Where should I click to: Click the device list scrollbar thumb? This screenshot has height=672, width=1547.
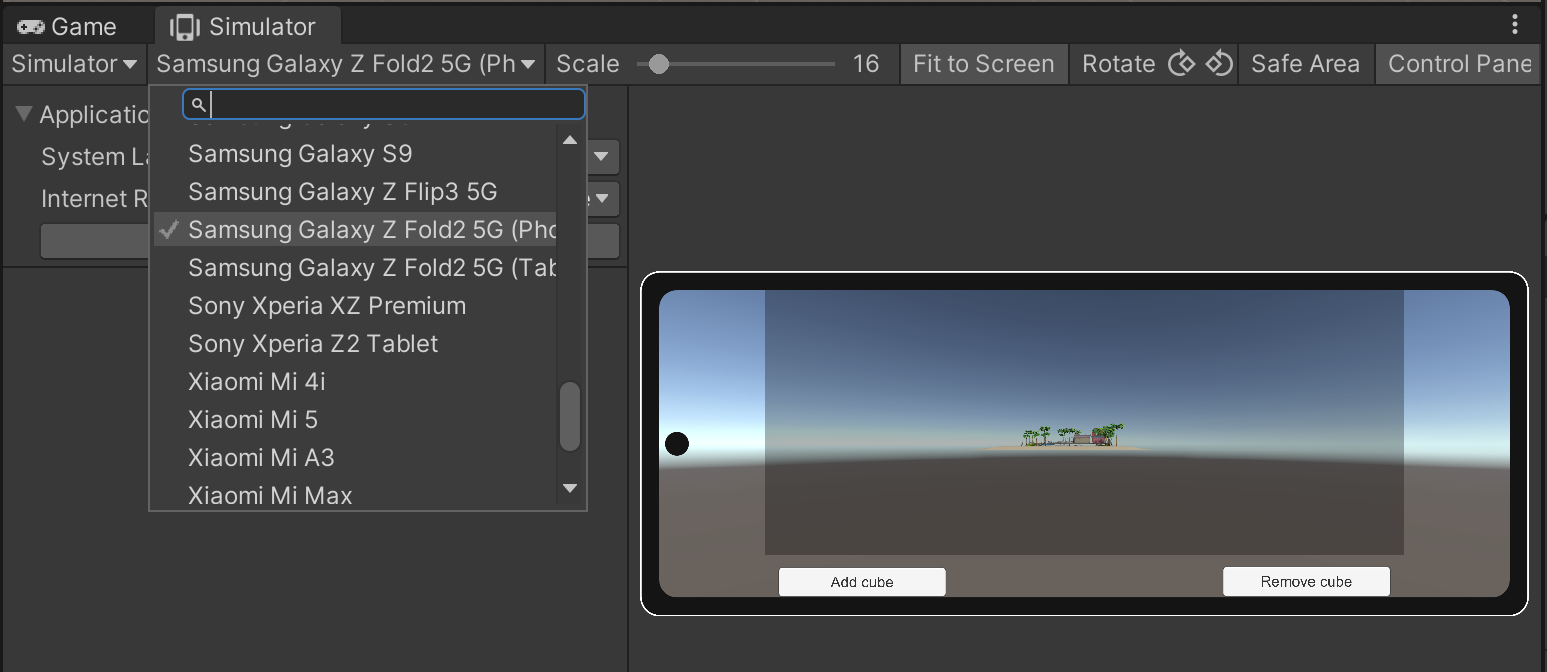click(570, 416)
